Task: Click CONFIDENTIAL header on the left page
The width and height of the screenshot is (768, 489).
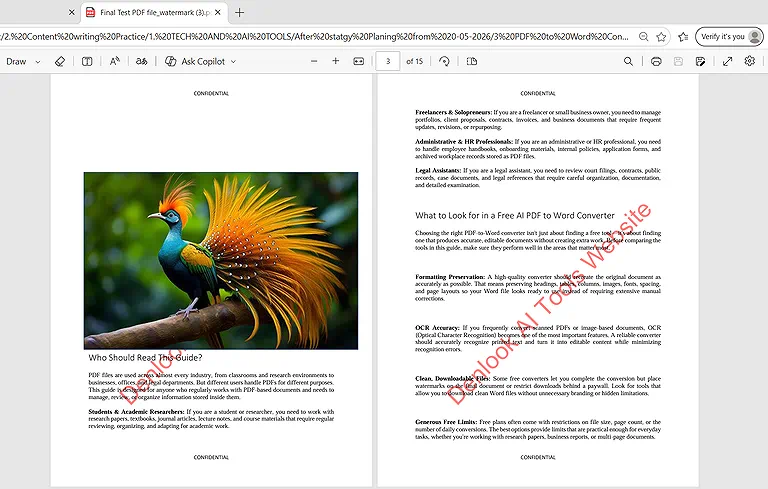Action: (x=211, y=93)
